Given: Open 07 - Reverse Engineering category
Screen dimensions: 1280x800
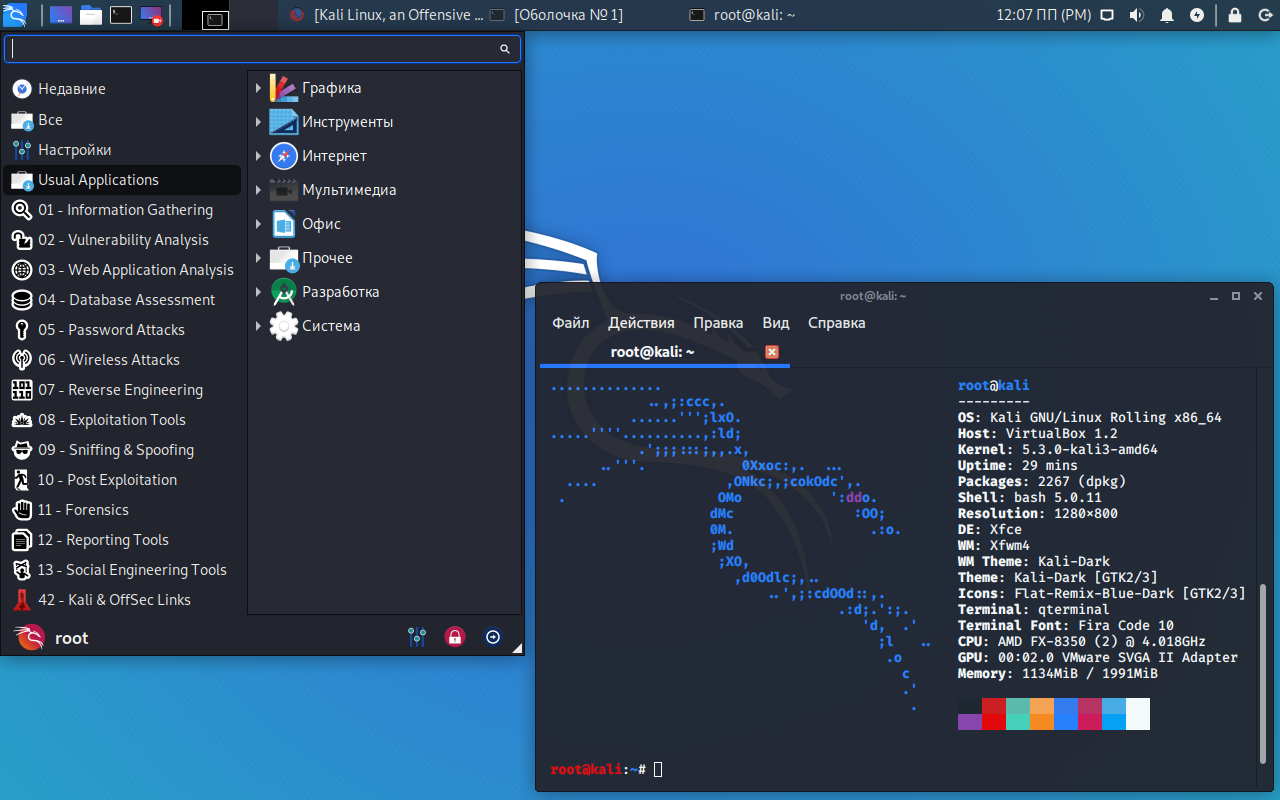Looking at the screenshot, I should (x=122, y=390).
